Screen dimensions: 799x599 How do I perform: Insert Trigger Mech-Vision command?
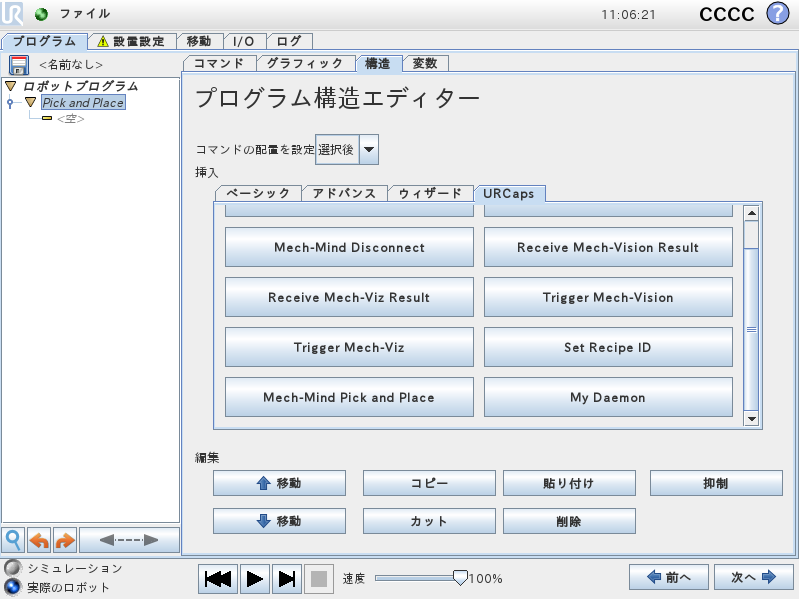[608, 297]
